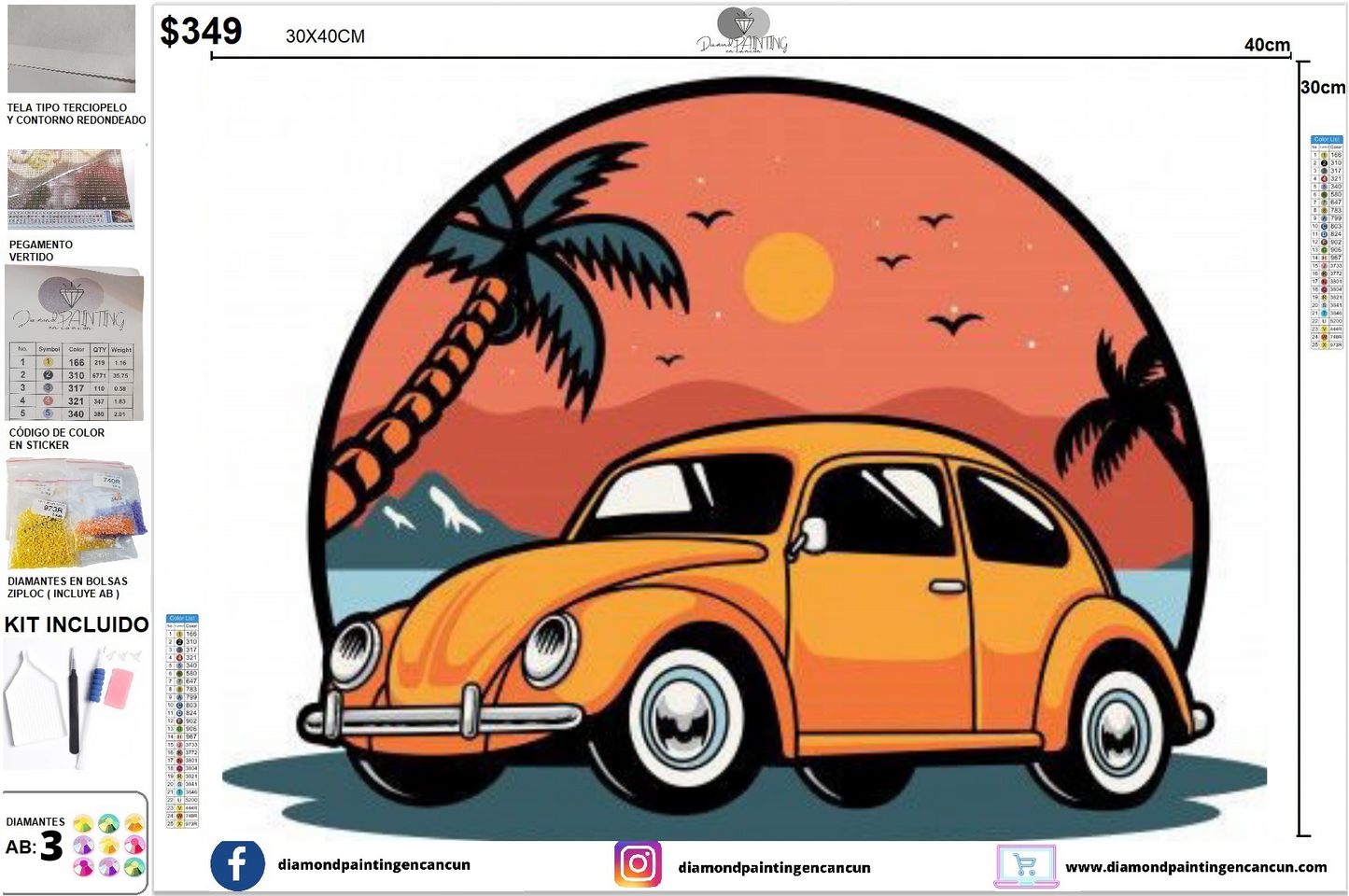Image resolution: width=1349 pixels, height=896 pixels.
Task: Click the shopping cart laptop icon
Action: tap(1025, 866)
